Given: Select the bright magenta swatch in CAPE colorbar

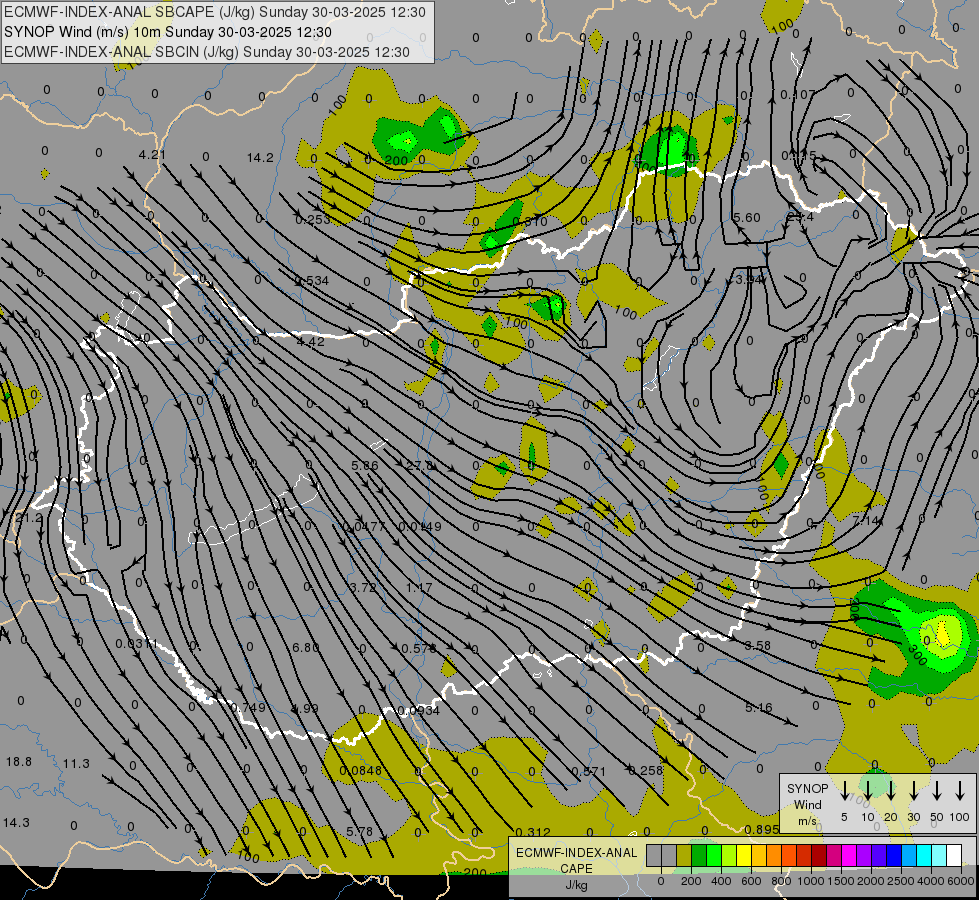Looking at the screenshot, I should (849, 855).
